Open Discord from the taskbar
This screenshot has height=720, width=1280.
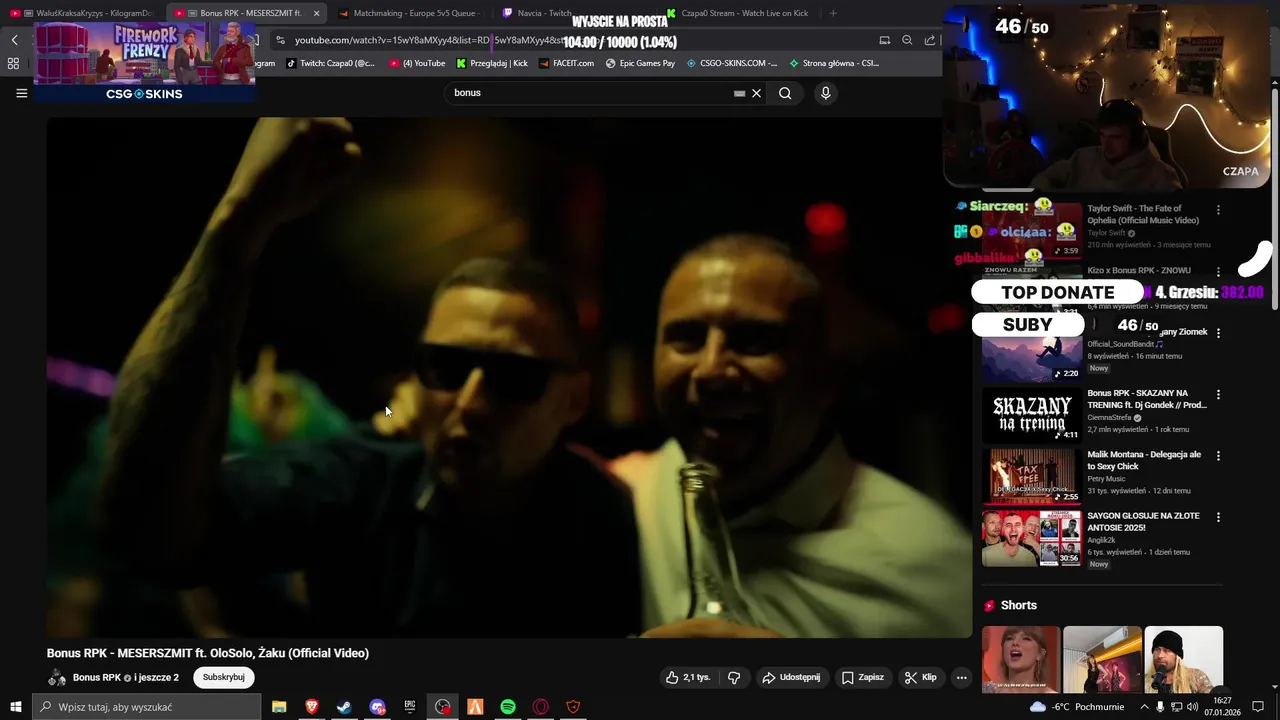tap(377, 707)
